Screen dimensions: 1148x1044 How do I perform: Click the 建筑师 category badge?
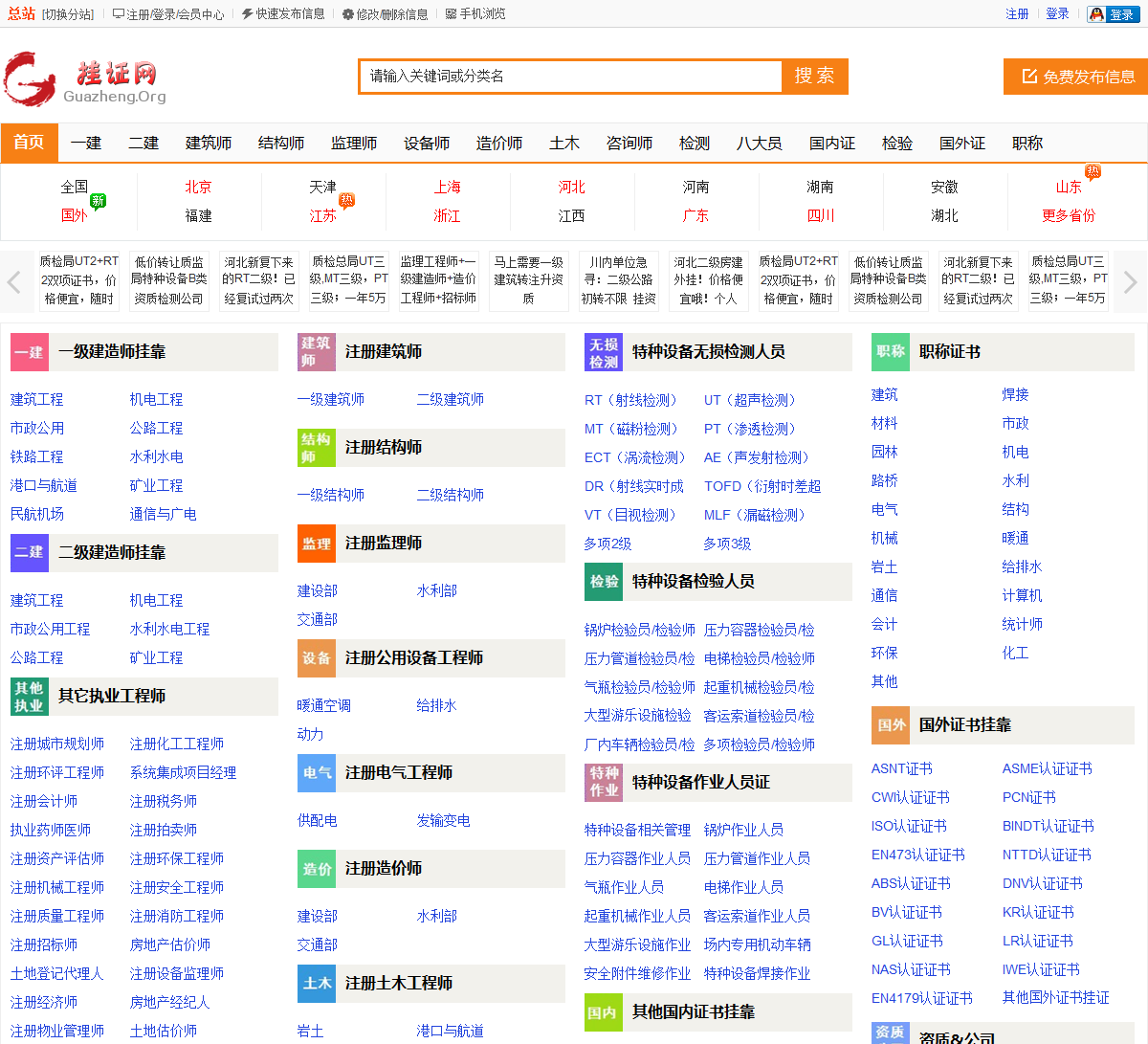[317, 352]
